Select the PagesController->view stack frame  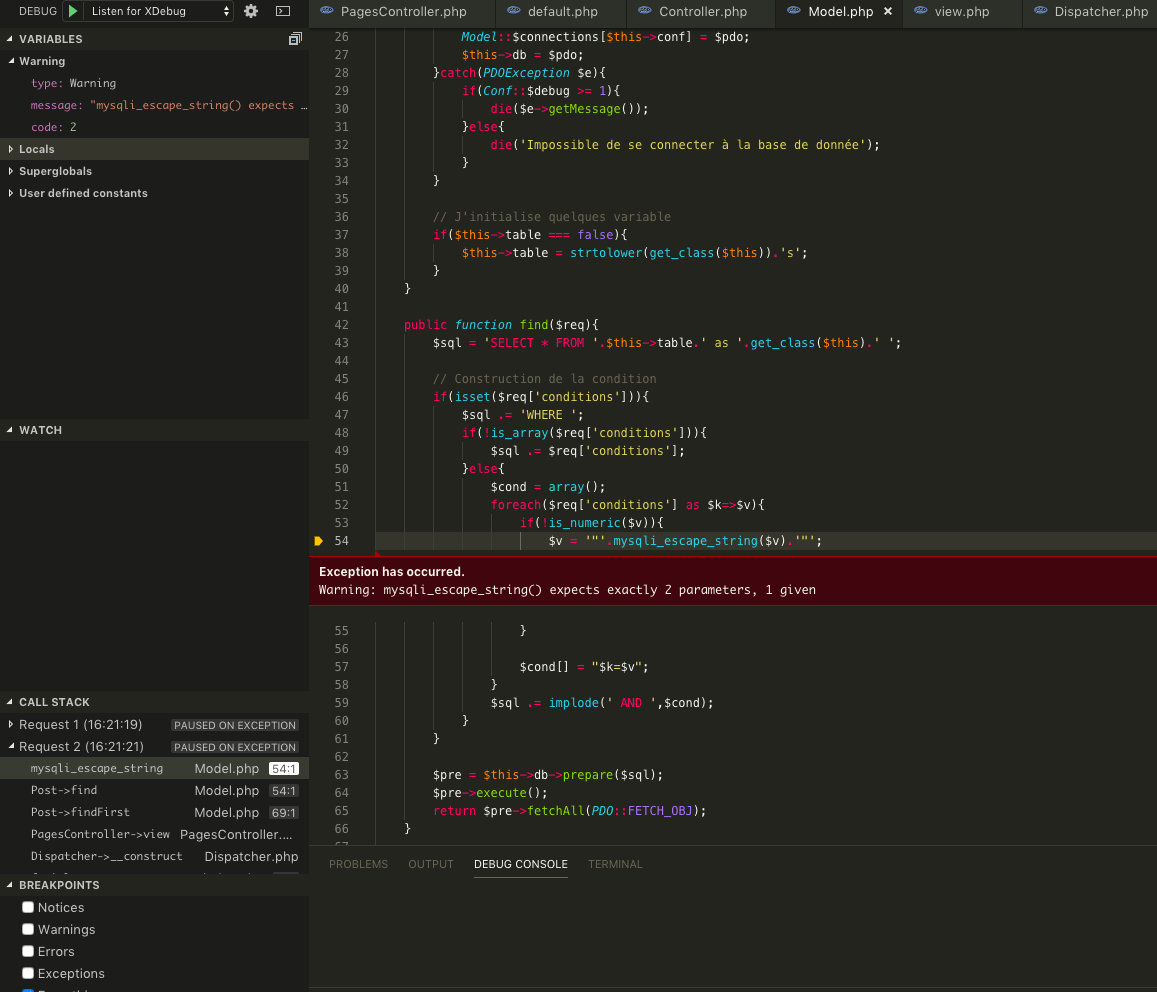coord(154,835)
